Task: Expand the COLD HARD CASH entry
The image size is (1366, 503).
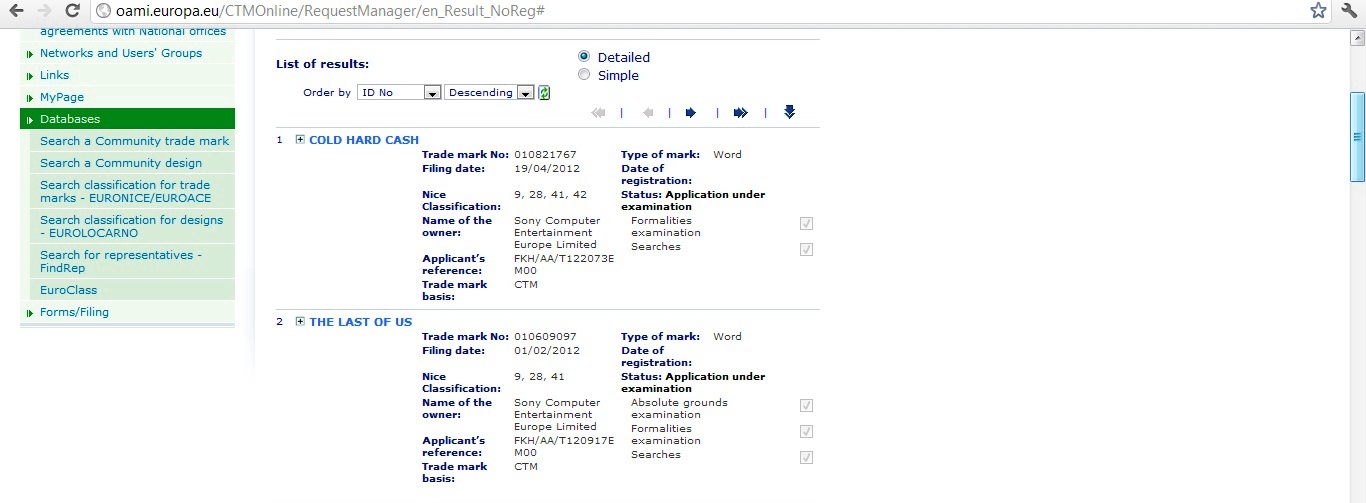Action: pos(300,139)
